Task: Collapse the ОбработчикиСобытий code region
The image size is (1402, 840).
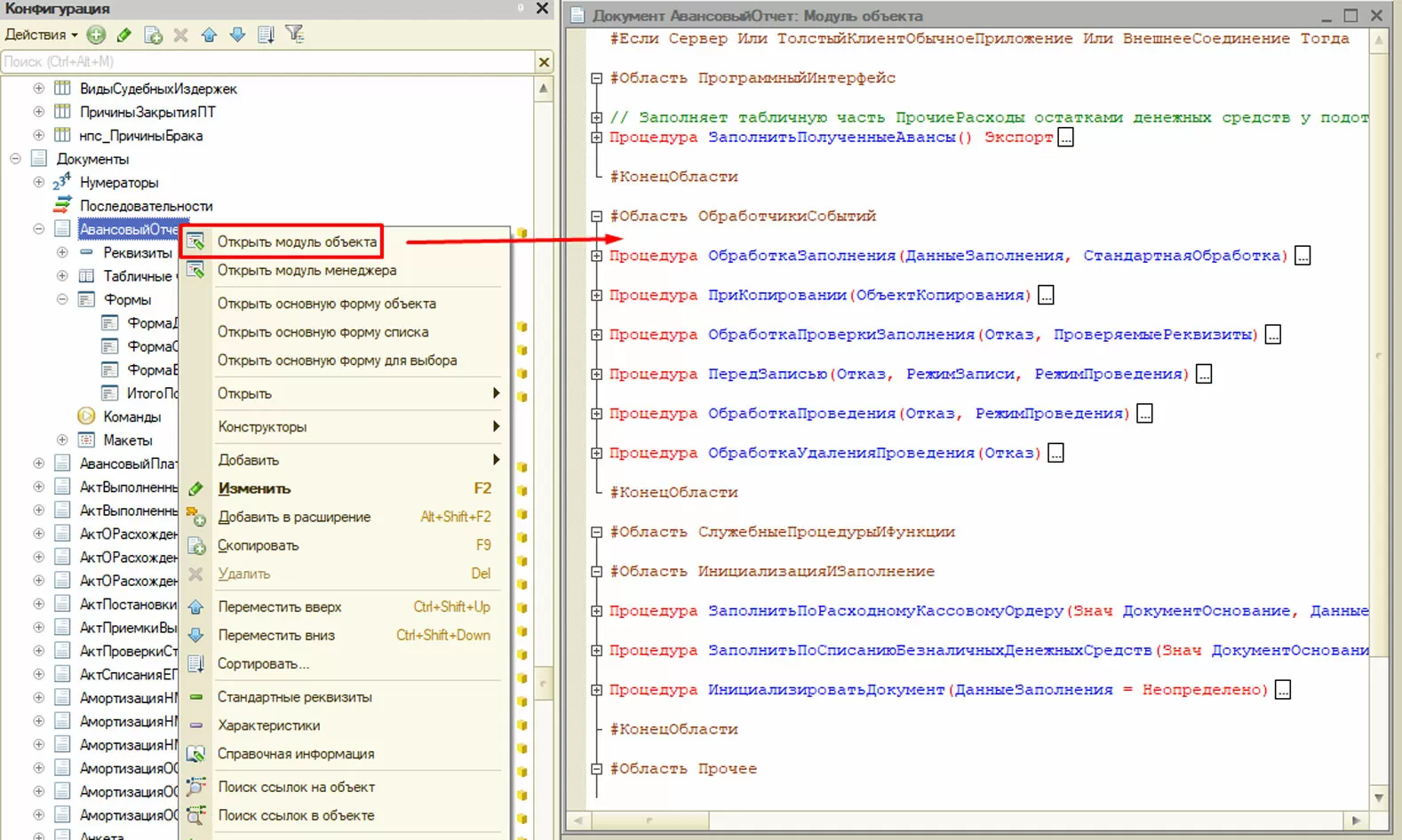Action: pyautogui.click(x=597, y=216)
